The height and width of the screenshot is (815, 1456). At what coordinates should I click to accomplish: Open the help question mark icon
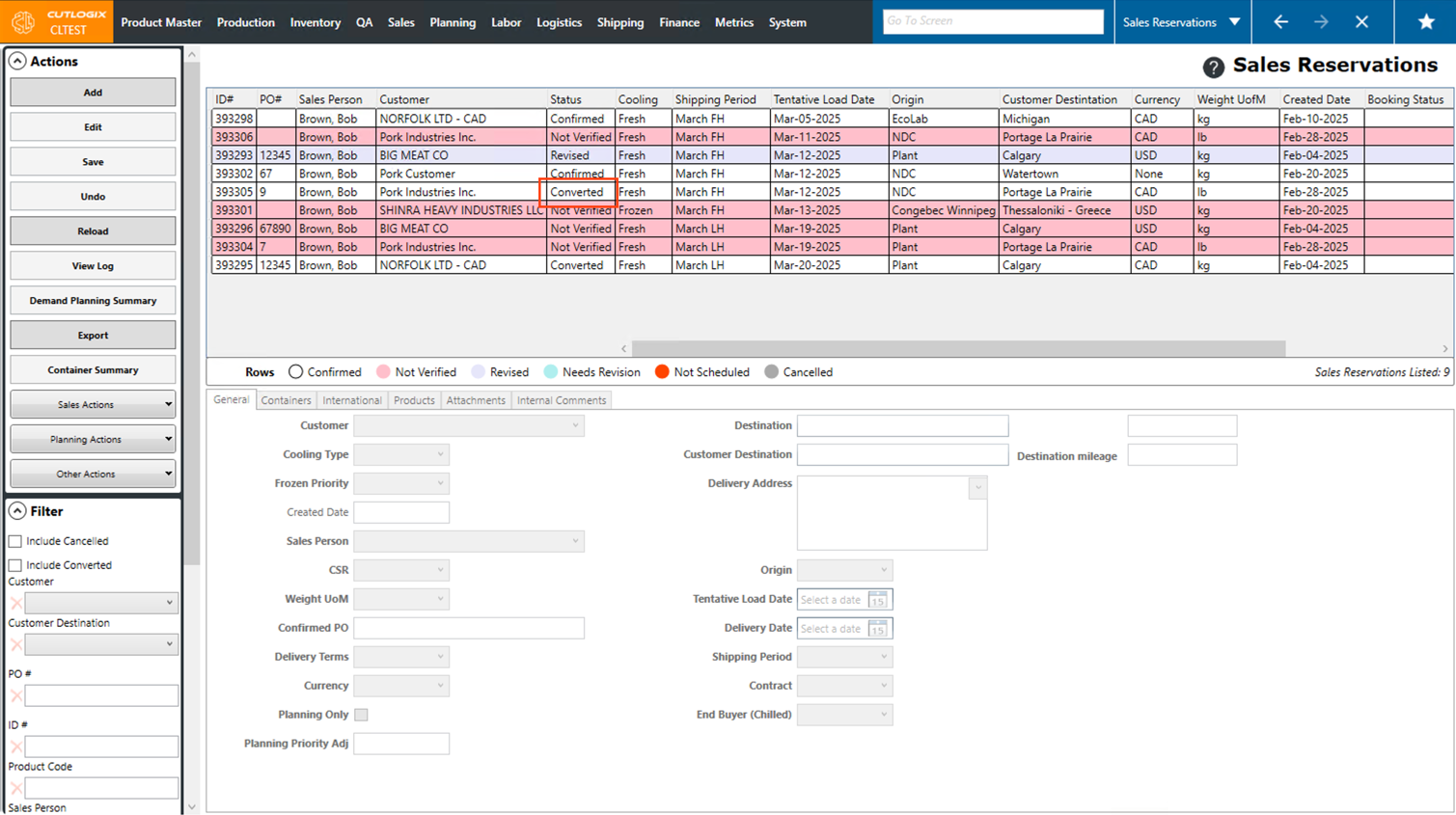click(1213, 67)
